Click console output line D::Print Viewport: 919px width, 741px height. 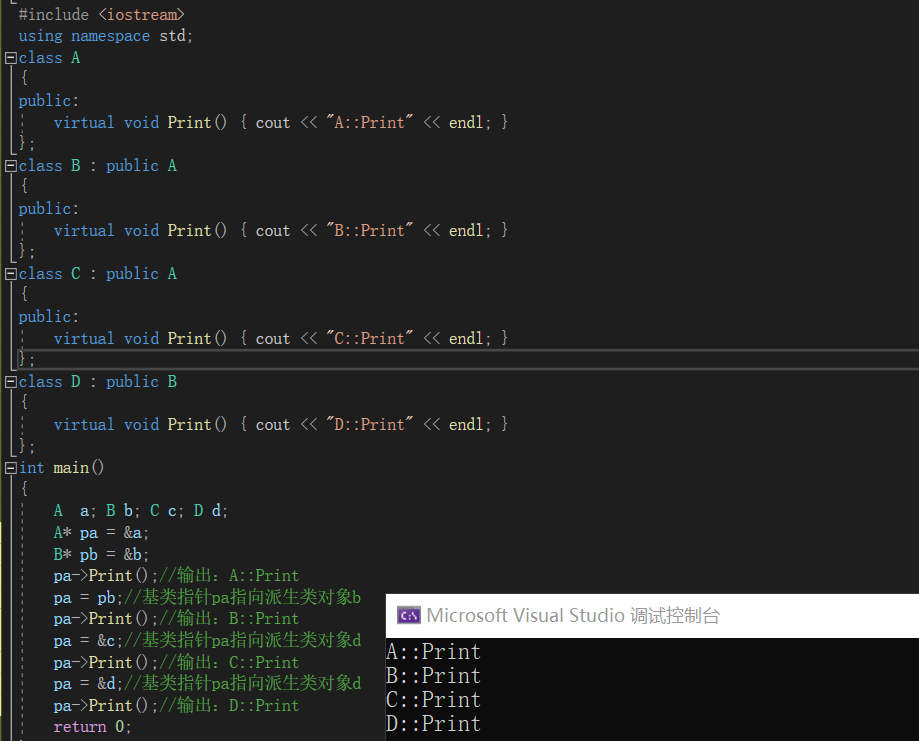tap(433, 724)
